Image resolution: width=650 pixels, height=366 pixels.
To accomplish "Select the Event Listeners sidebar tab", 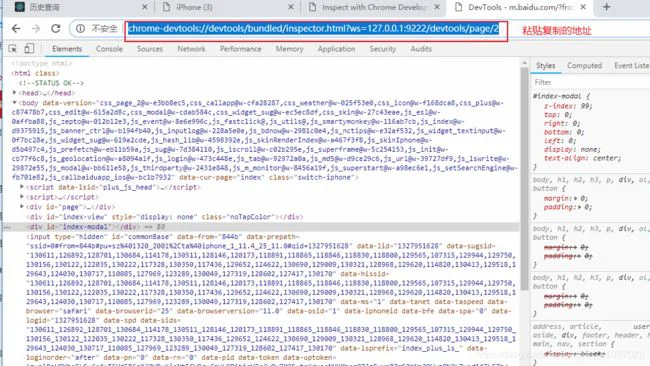I will point(632,65).
